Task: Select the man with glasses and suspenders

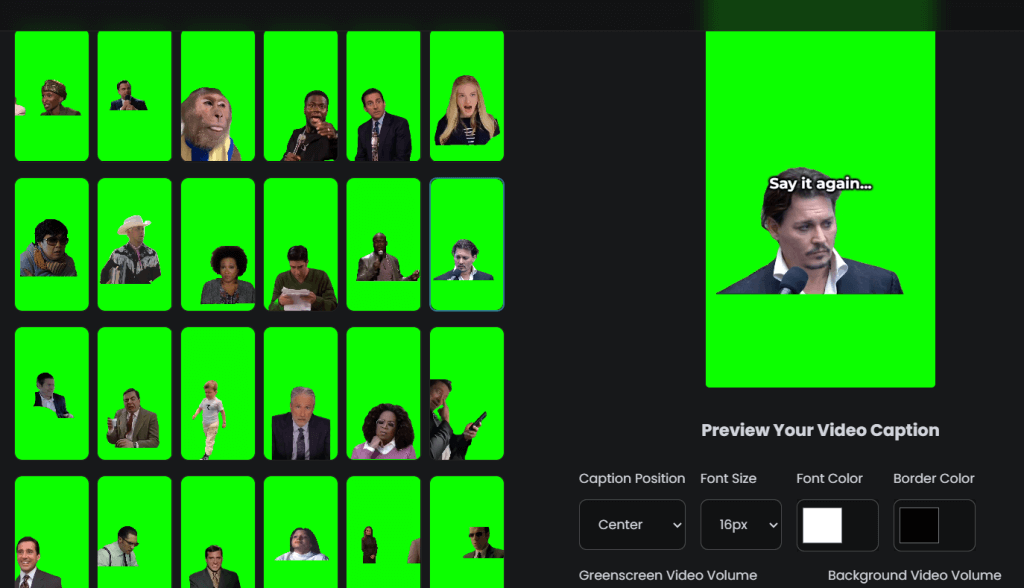Action: click(135, 532)
